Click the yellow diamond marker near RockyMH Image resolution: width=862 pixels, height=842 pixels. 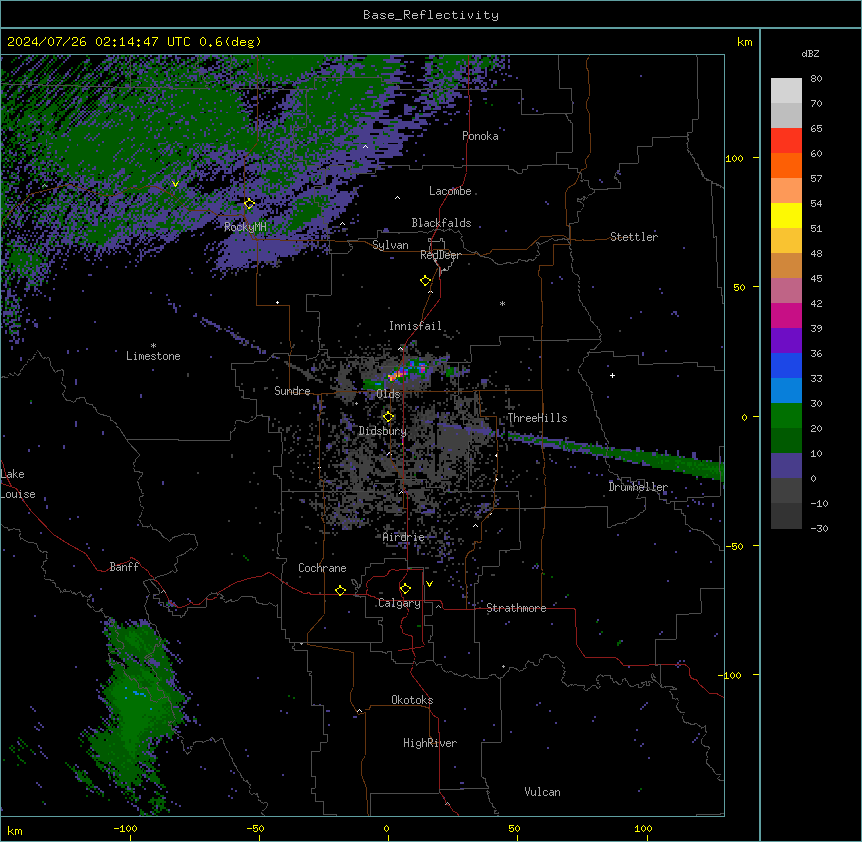tap(249, 204)
